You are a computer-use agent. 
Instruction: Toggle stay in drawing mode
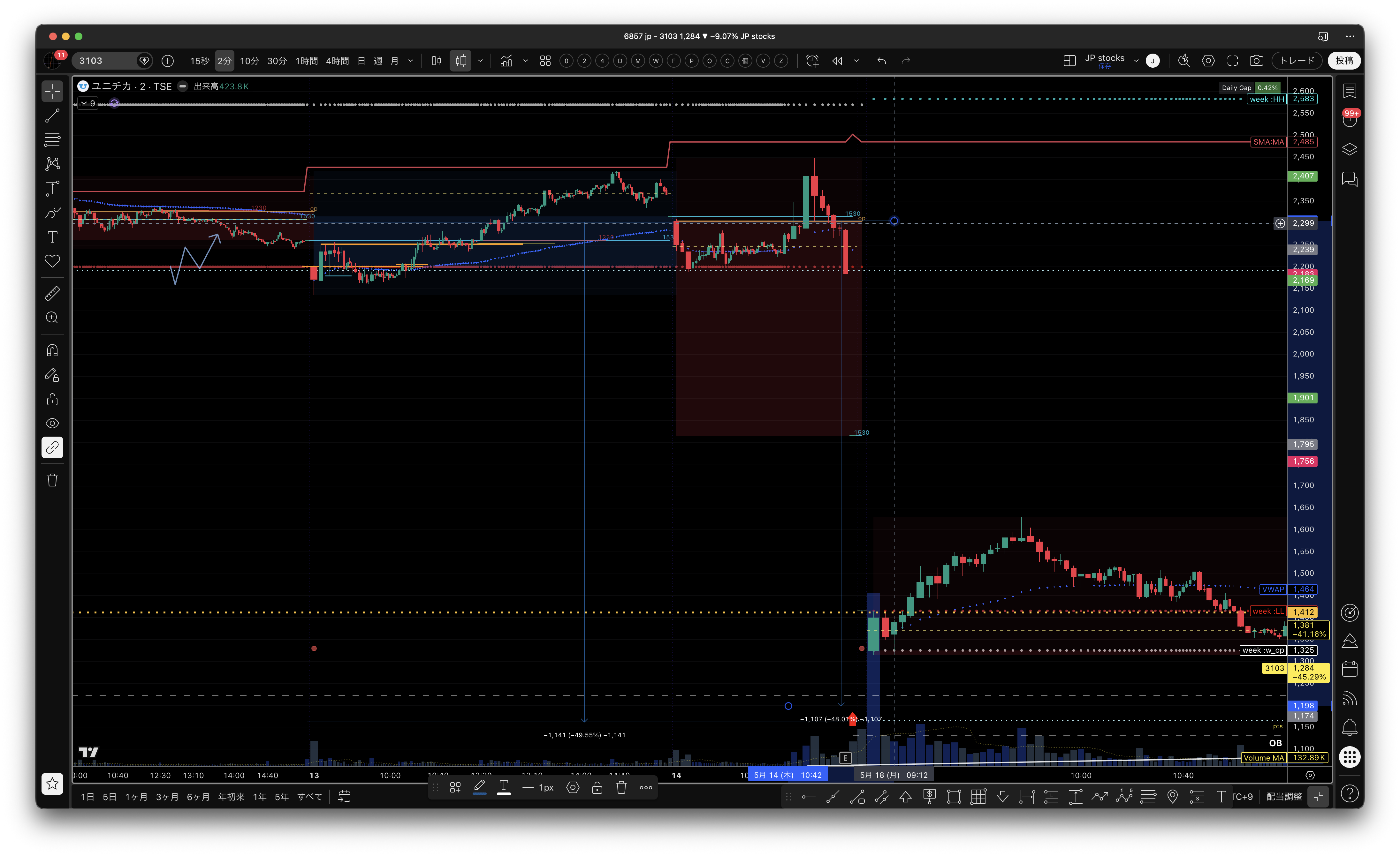(52, 375)
